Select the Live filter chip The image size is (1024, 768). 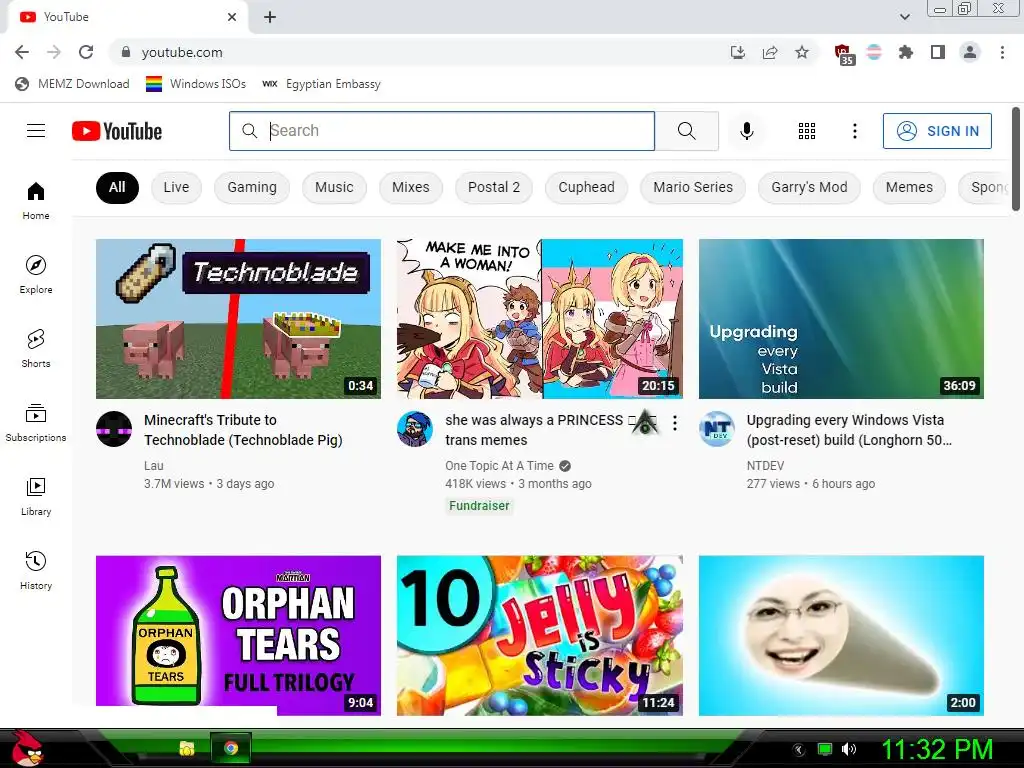coord(176,187)
